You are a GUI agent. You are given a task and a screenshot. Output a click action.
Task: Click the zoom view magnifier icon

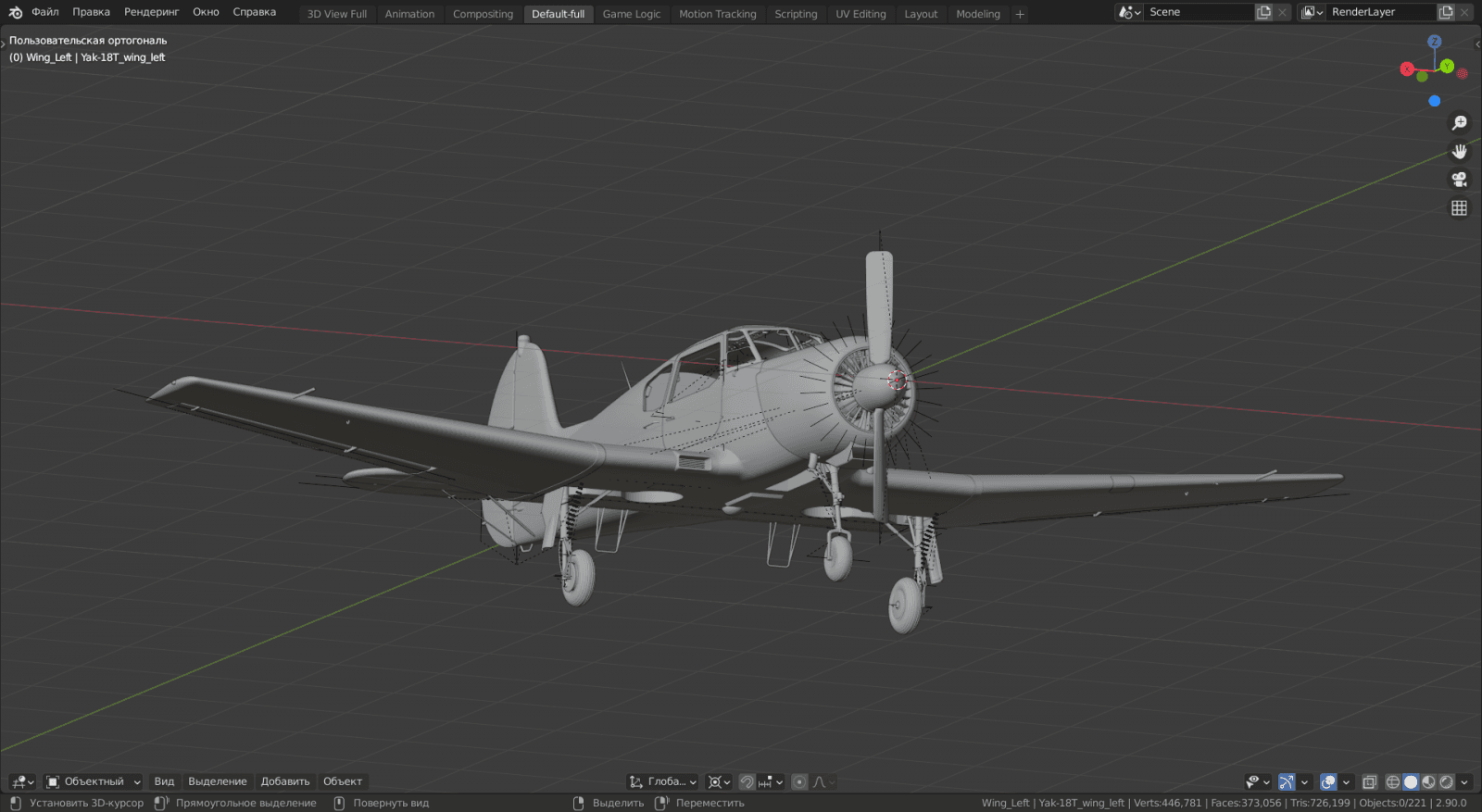tap(1459, 123)
